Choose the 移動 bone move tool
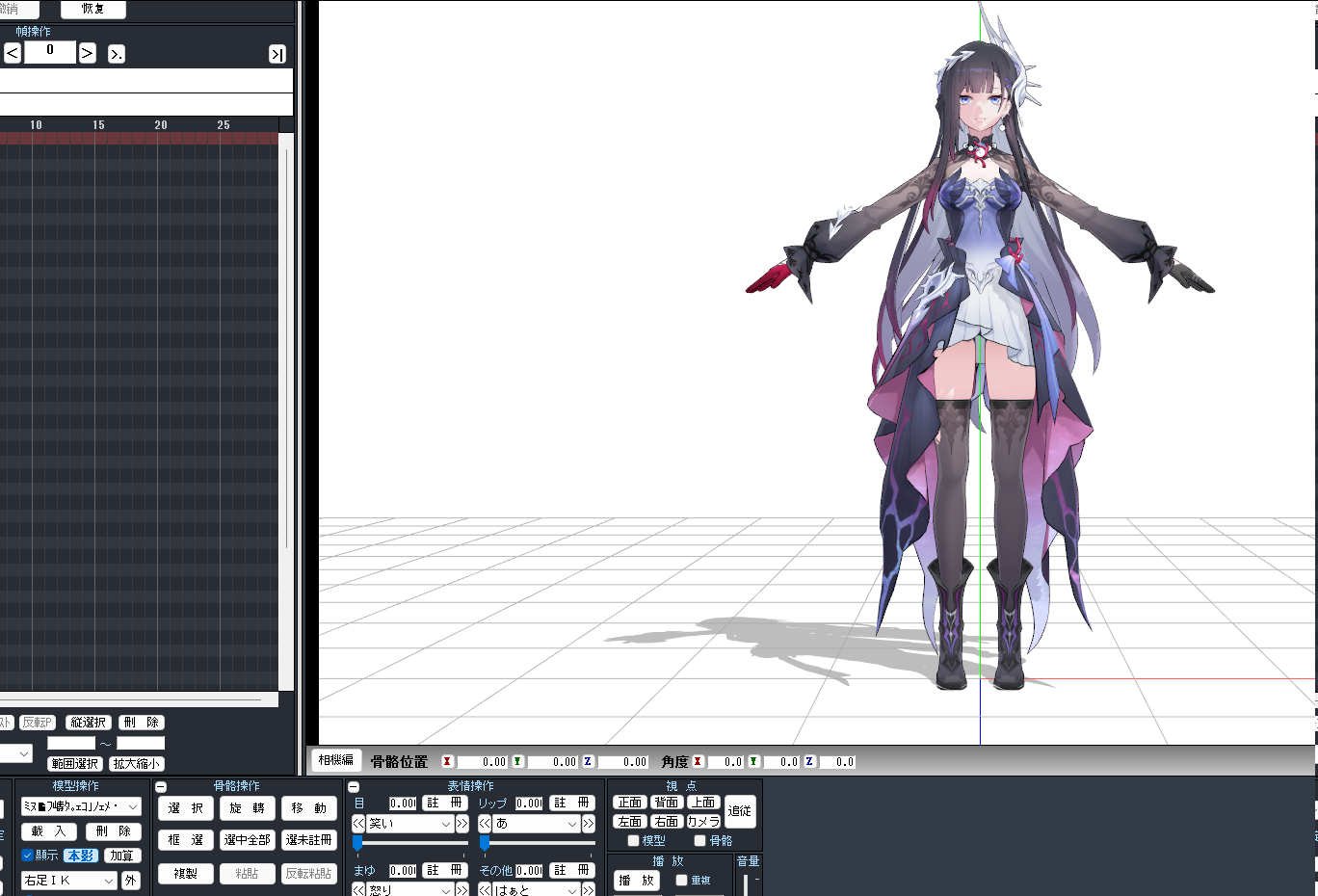Viewport: 1318px width, 896px height. (x=309, y=808)
